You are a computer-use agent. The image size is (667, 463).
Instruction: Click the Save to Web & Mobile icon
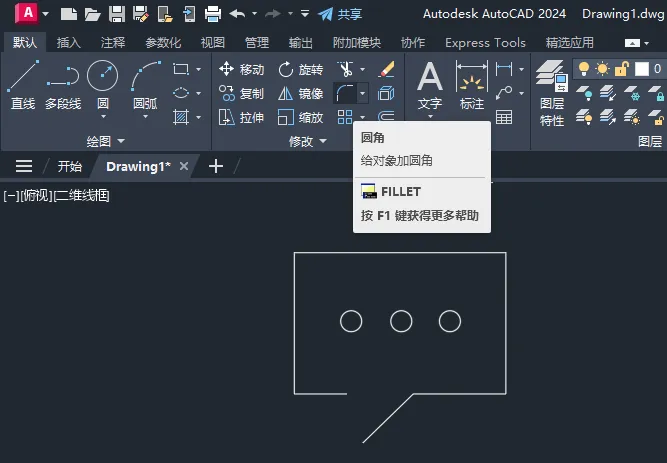[189, 14]
